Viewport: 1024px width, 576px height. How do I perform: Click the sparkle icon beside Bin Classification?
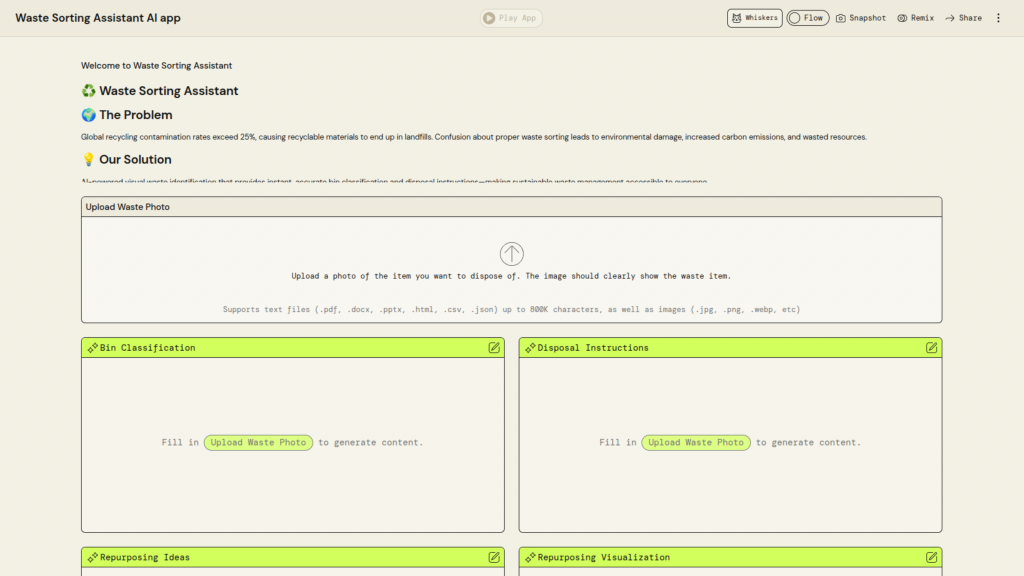(x=92, y=348)
